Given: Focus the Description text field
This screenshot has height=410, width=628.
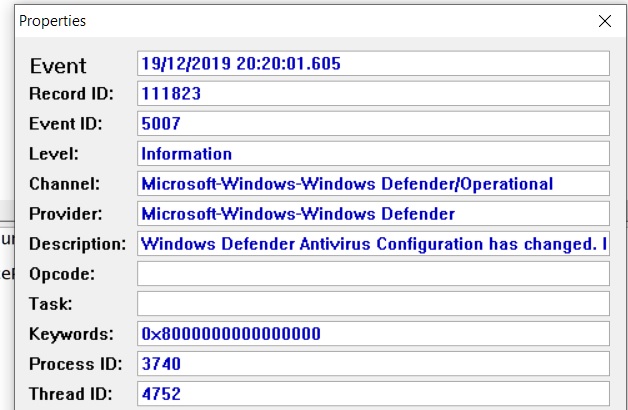Looking at the screenshot, I should (x=373, y=244).
